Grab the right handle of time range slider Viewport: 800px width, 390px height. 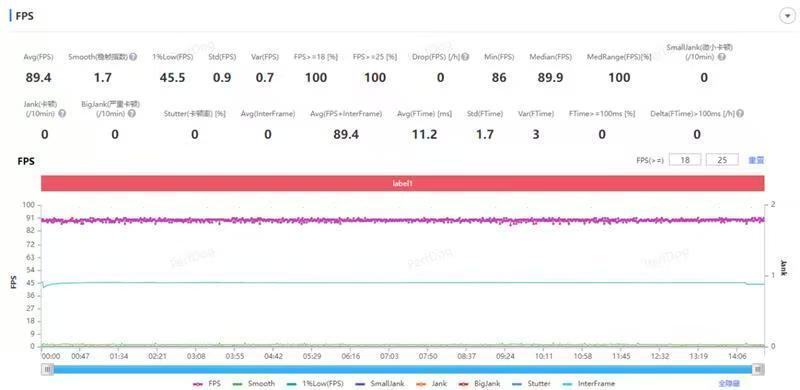click(759, 369)
